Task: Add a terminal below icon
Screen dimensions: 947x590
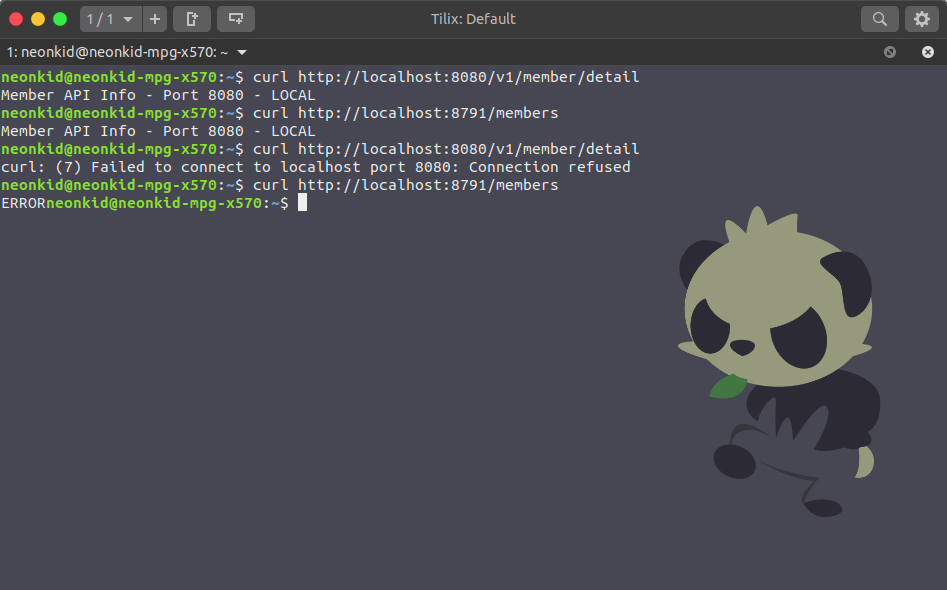Action: [x=236, y=19]
